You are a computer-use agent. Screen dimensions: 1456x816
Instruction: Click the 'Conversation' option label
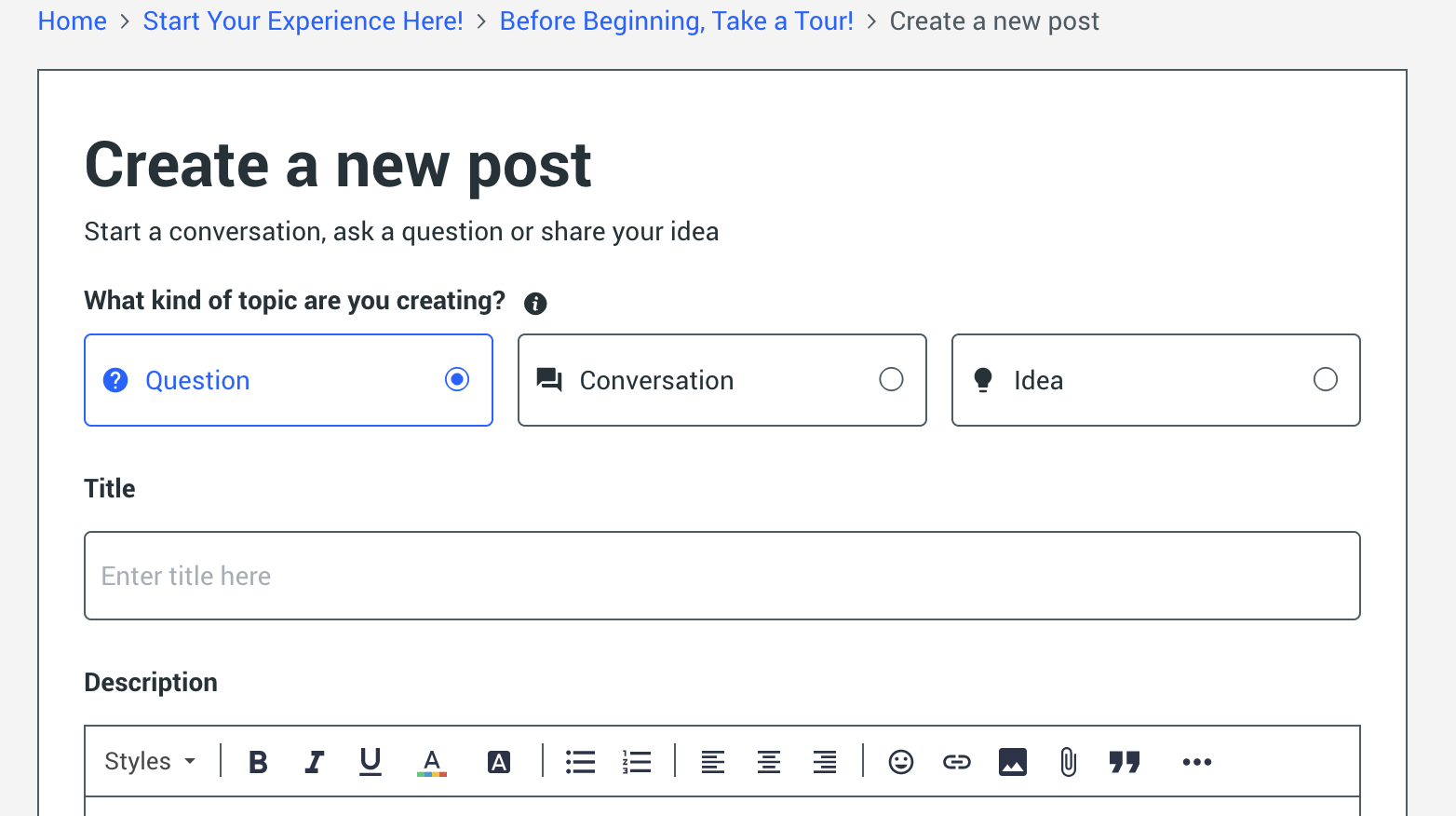click(656, 380)
